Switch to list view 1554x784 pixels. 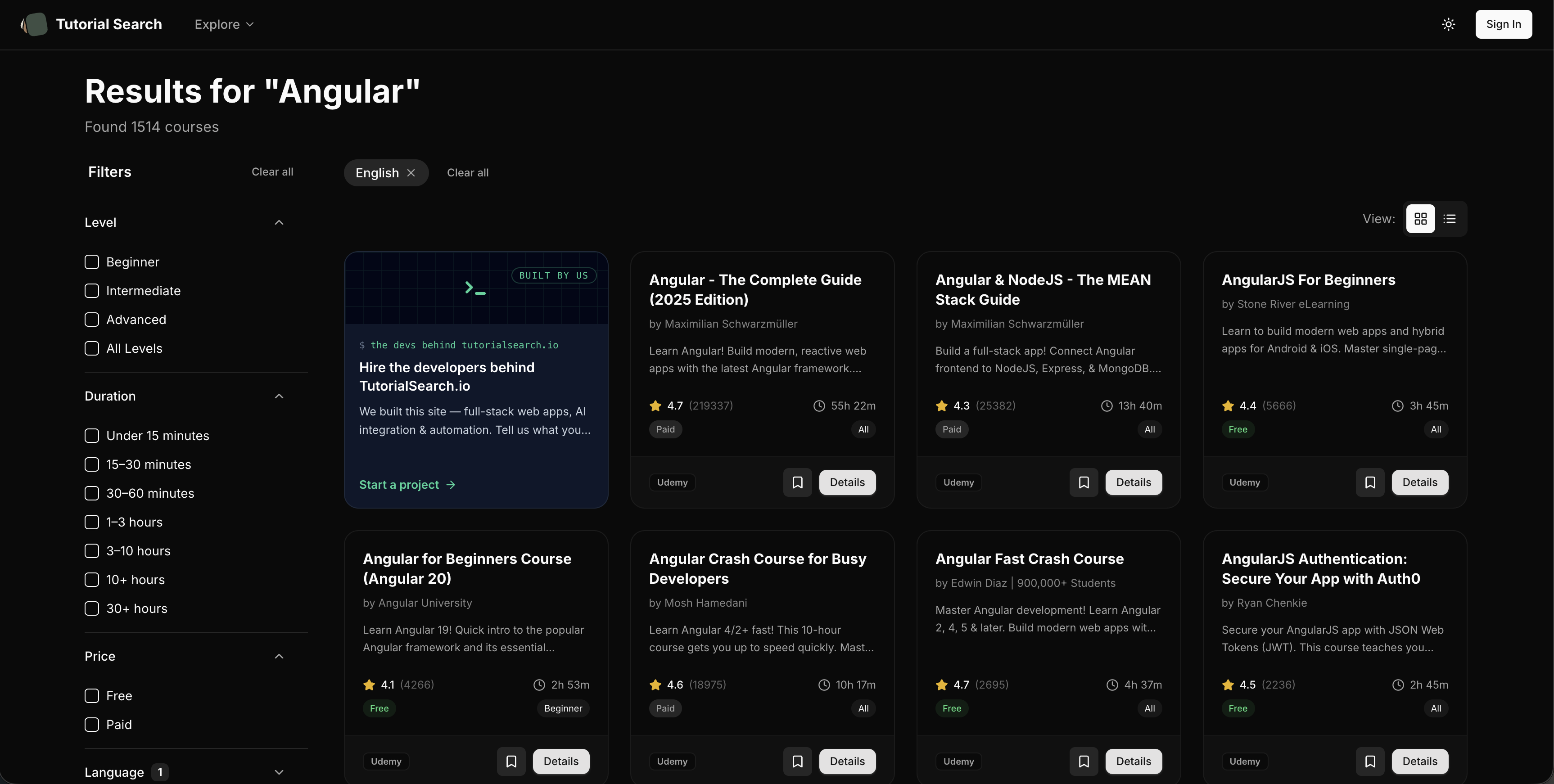[x=1450, y=218]
